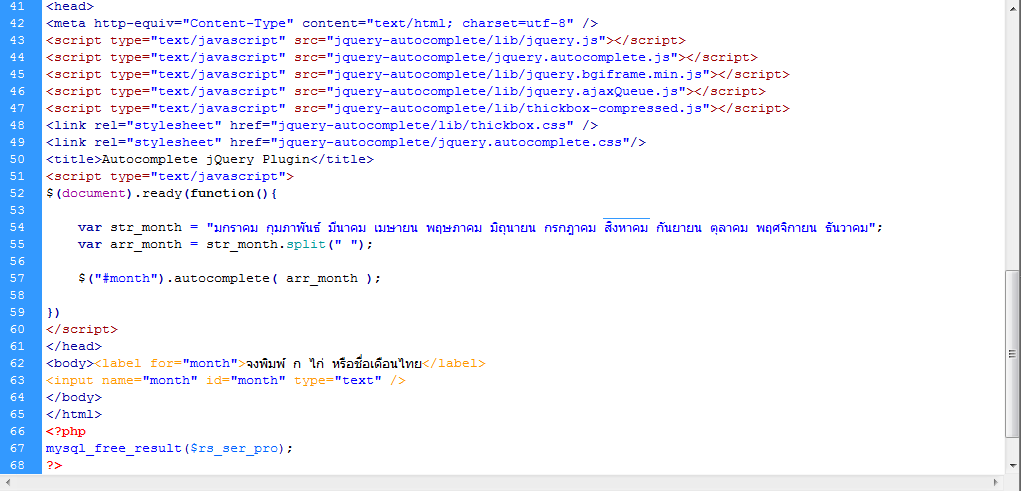This screenshot has height=491, width=1021.
Task: Click the $(document).ready(function(){ line
Action: pos(161,194)
